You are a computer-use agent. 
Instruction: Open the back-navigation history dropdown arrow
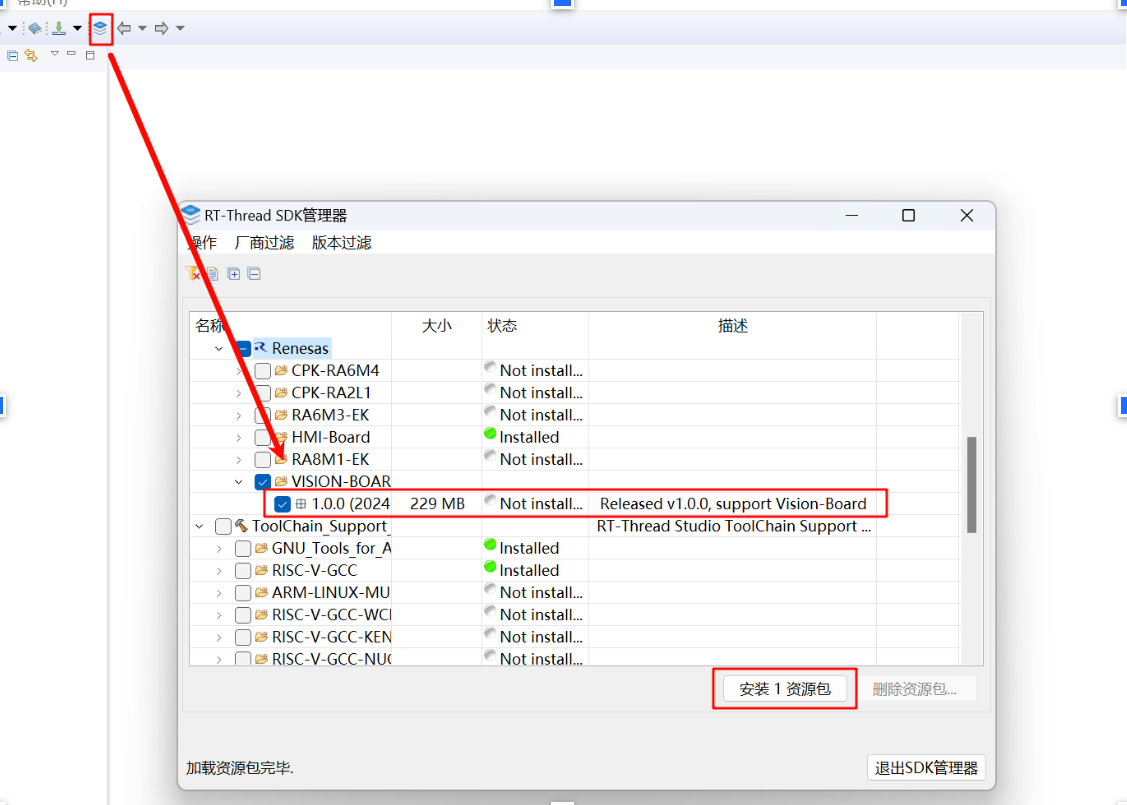[142, 28]
